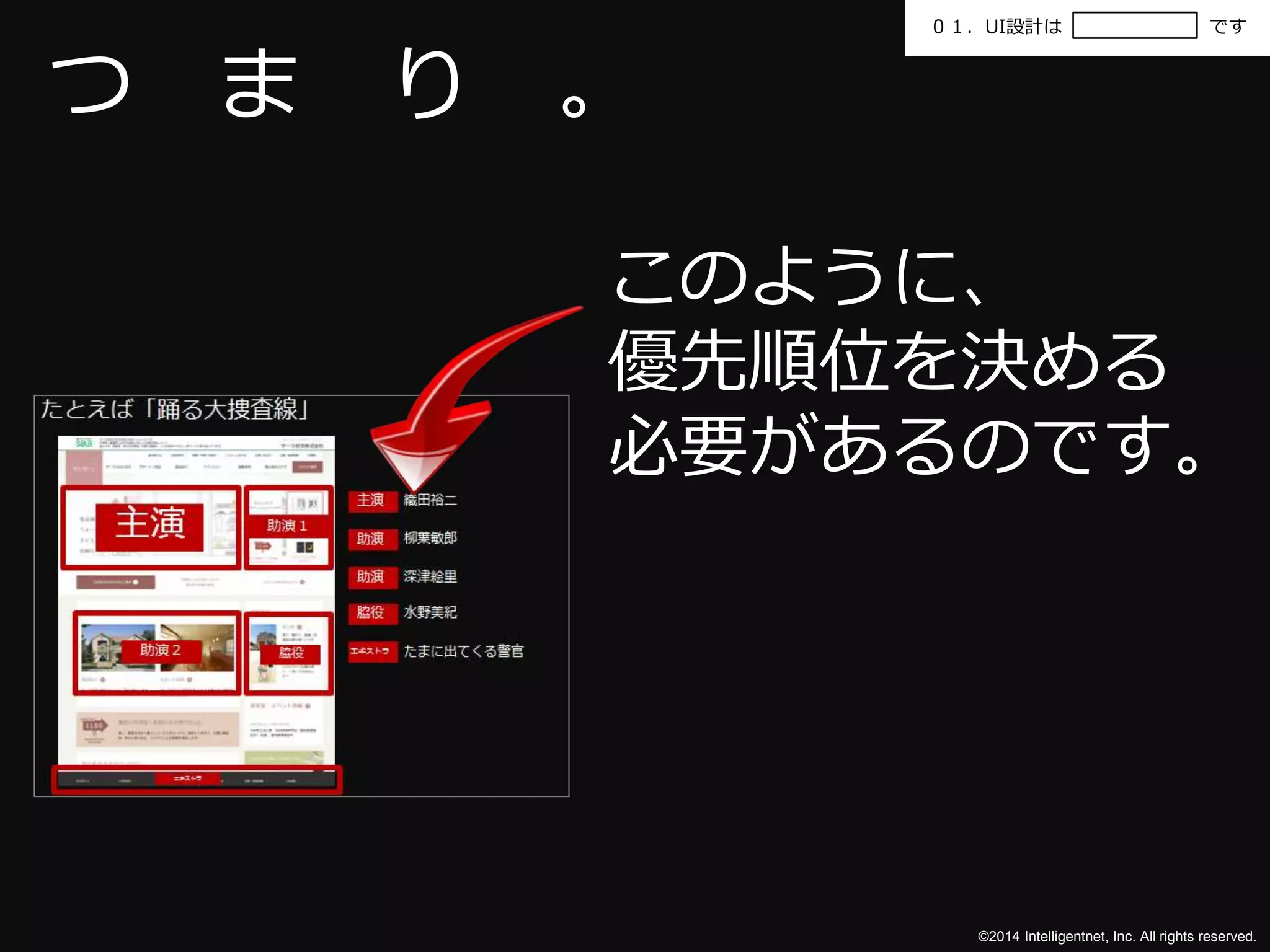The width and height of the screenshot is (1270, 952).
Task: Click the '脇役' label on the mockup
Action: [x=291, y=653]
